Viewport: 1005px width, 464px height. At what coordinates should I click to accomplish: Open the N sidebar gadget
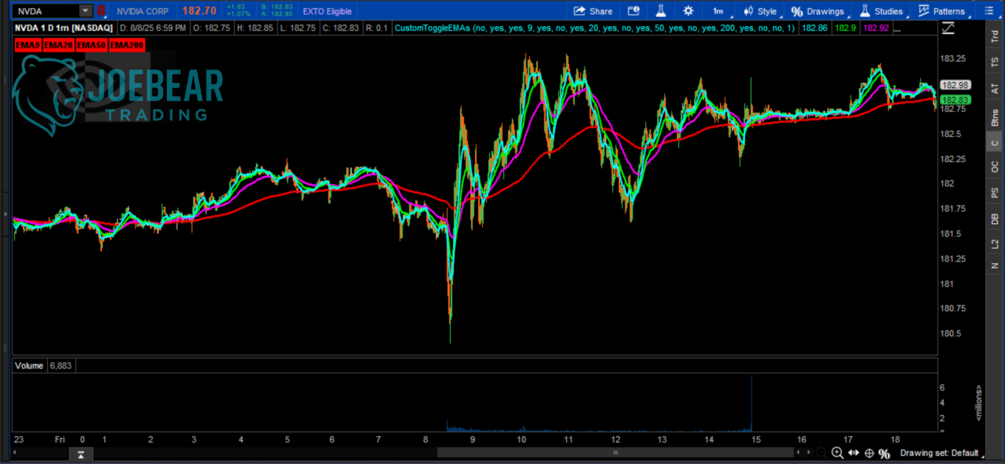point(995,265)
